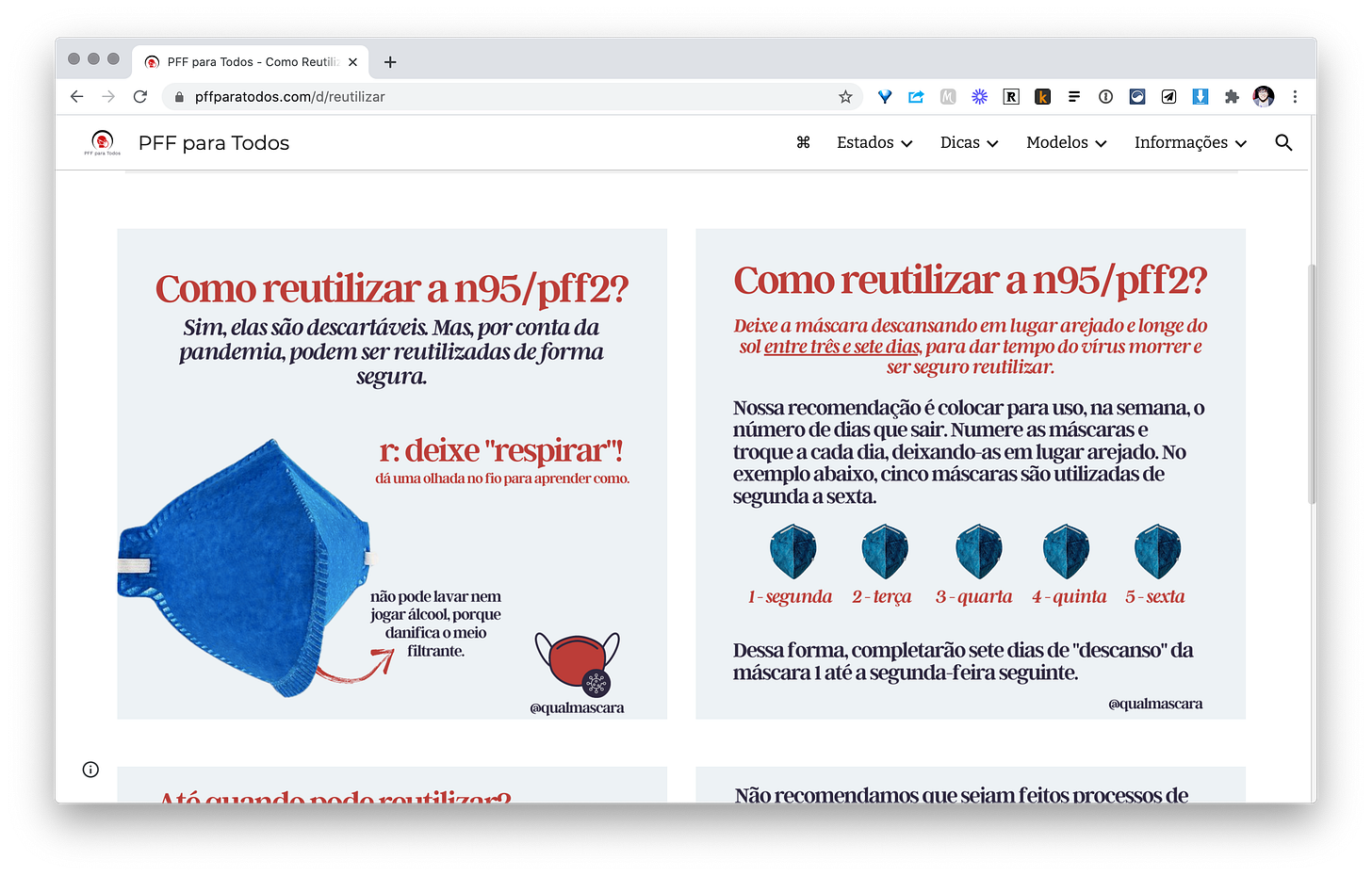Click the '4 - quinta' mask label

pyautogui.click(x=1069, y=596)
